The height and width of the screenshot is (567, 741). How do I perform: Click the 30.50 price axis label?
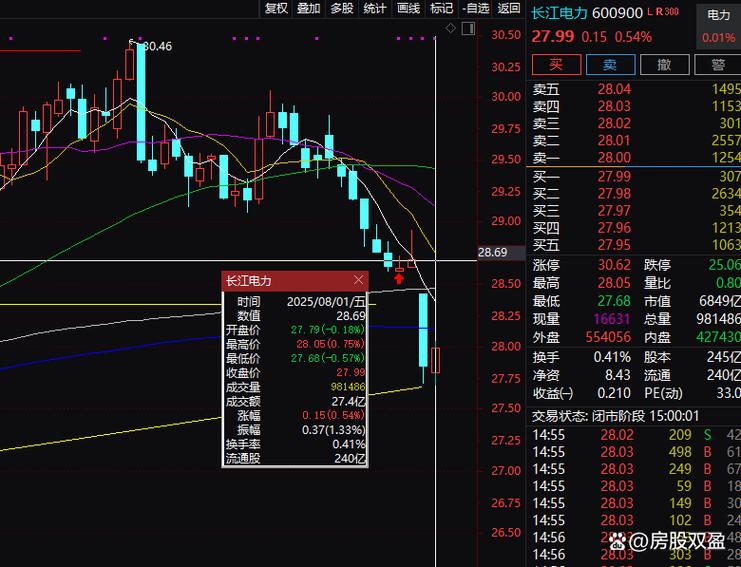coord(506,35)
